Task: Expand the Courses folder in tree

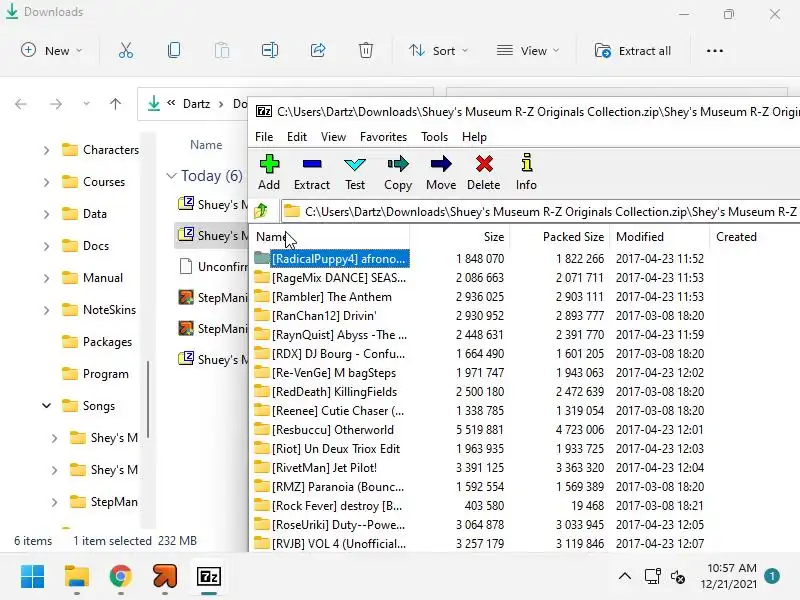Action: (46, 182)
